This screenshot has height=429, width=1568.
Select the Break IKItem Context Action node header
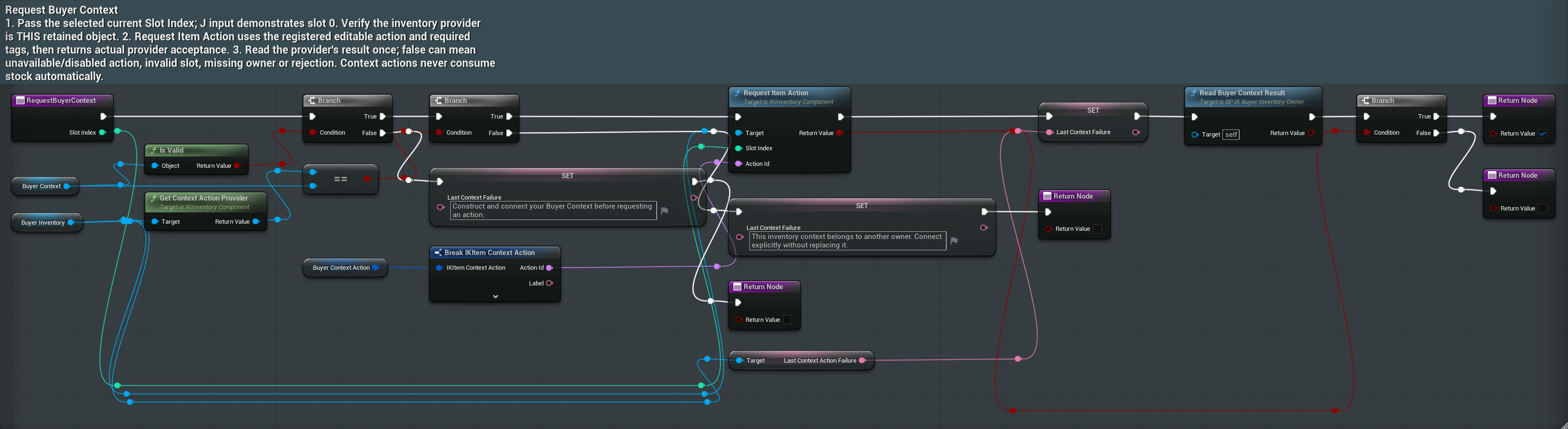click(x=495, y=253)
